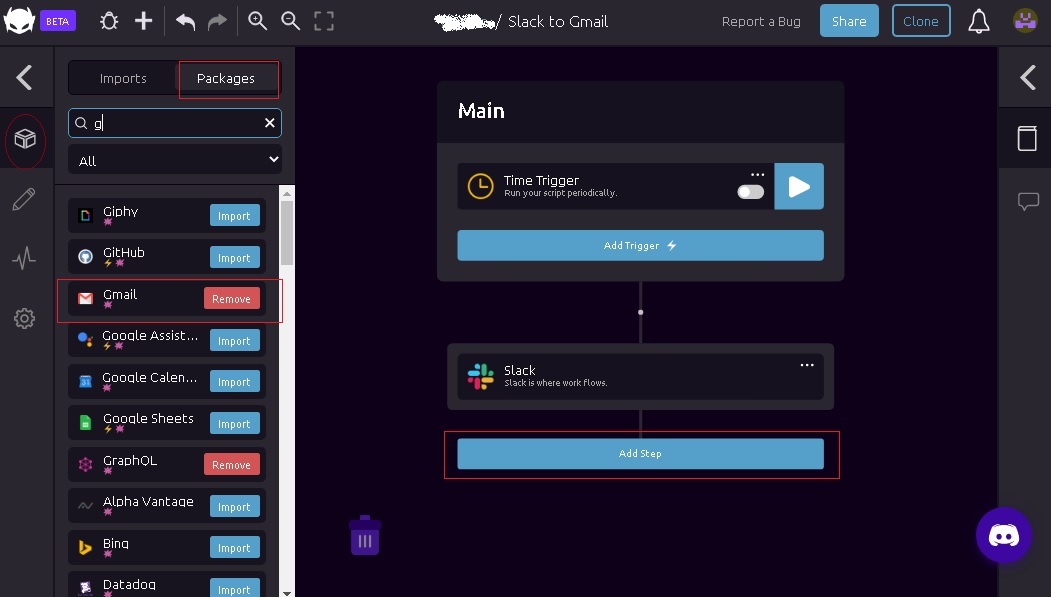Click the Clone button
This screenshot has width=1051, height=597.
click(x=921, y=21)
